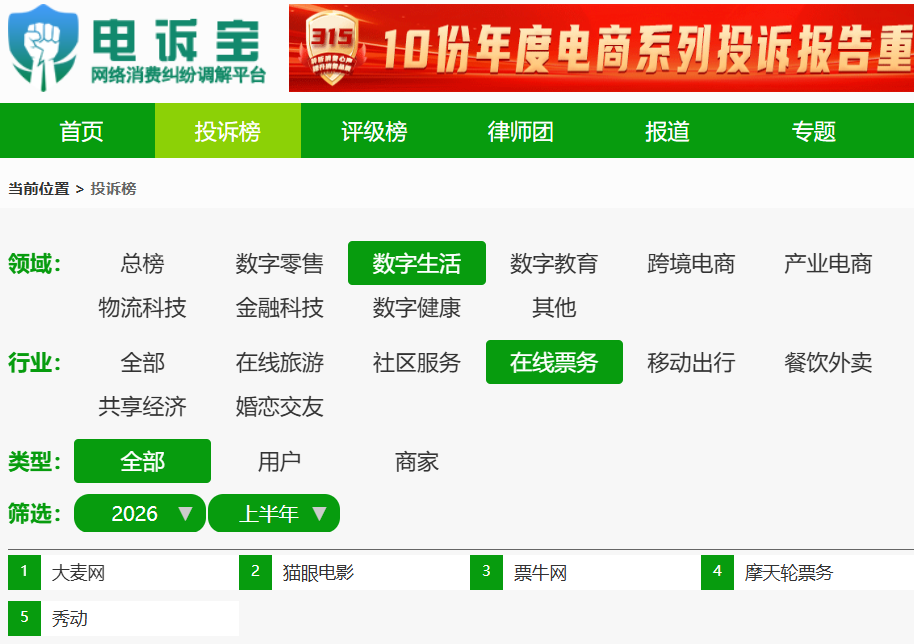Select the 数字教育 domain filter
This screenshot has height=644, width=914.
[x=554, y=263]
